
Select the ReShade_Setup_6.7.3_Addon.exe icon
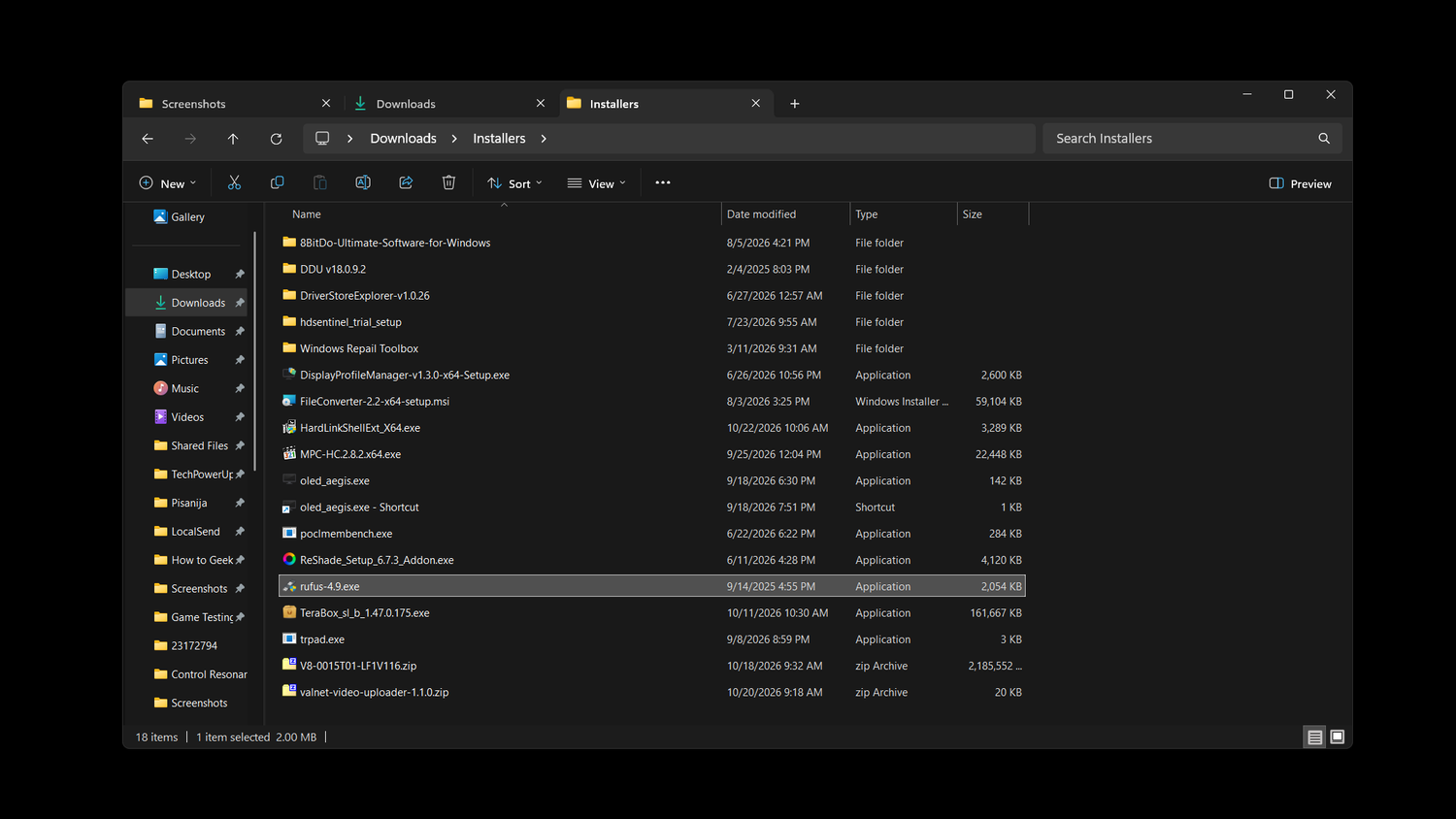pos(289,560)
